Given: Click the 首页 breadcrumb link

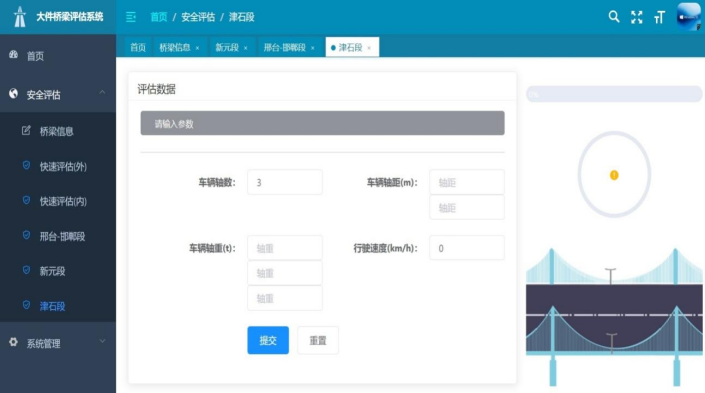Looking at the screenshot, I should click(159, 17).
